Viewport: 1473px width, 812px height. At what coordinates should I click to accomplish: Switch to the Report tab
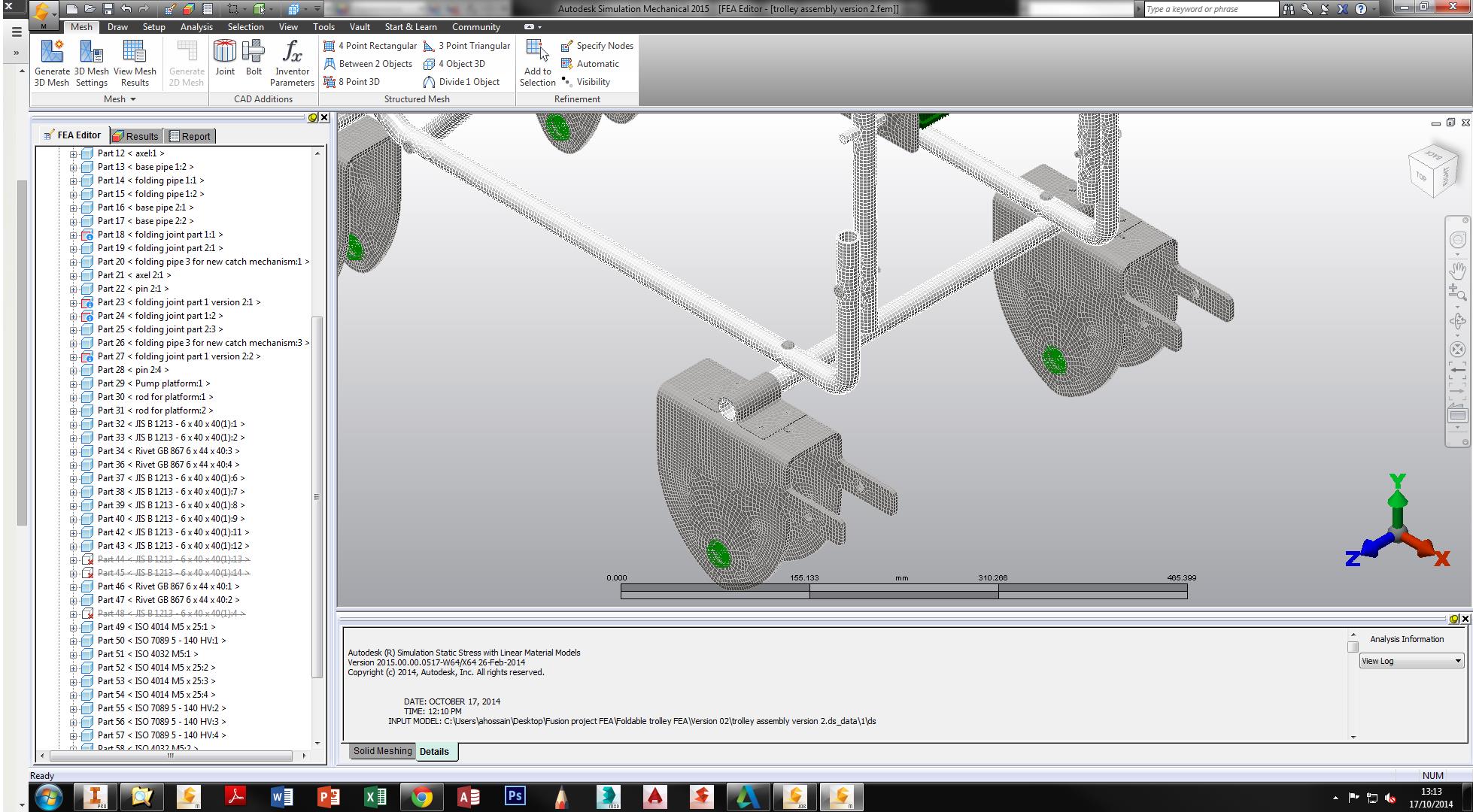click(190, 136)
